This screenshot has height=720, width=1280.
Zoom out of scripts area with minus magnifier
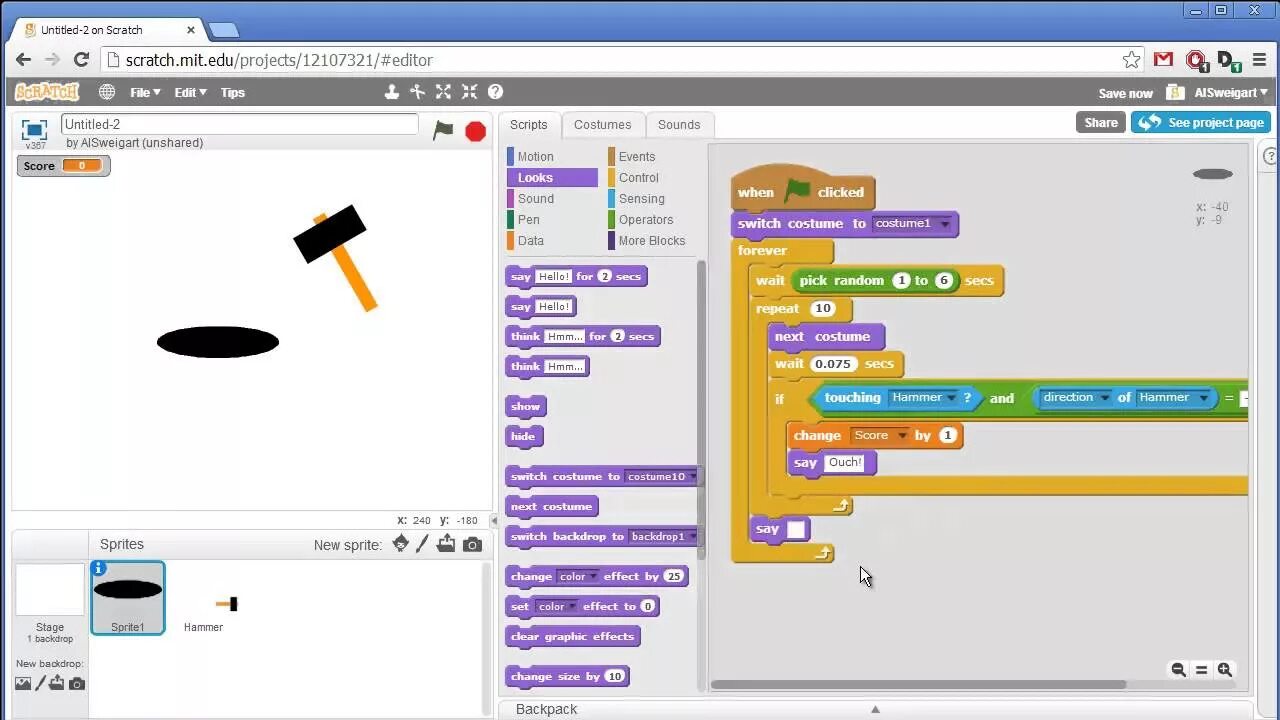click(x=1179, y=670)
